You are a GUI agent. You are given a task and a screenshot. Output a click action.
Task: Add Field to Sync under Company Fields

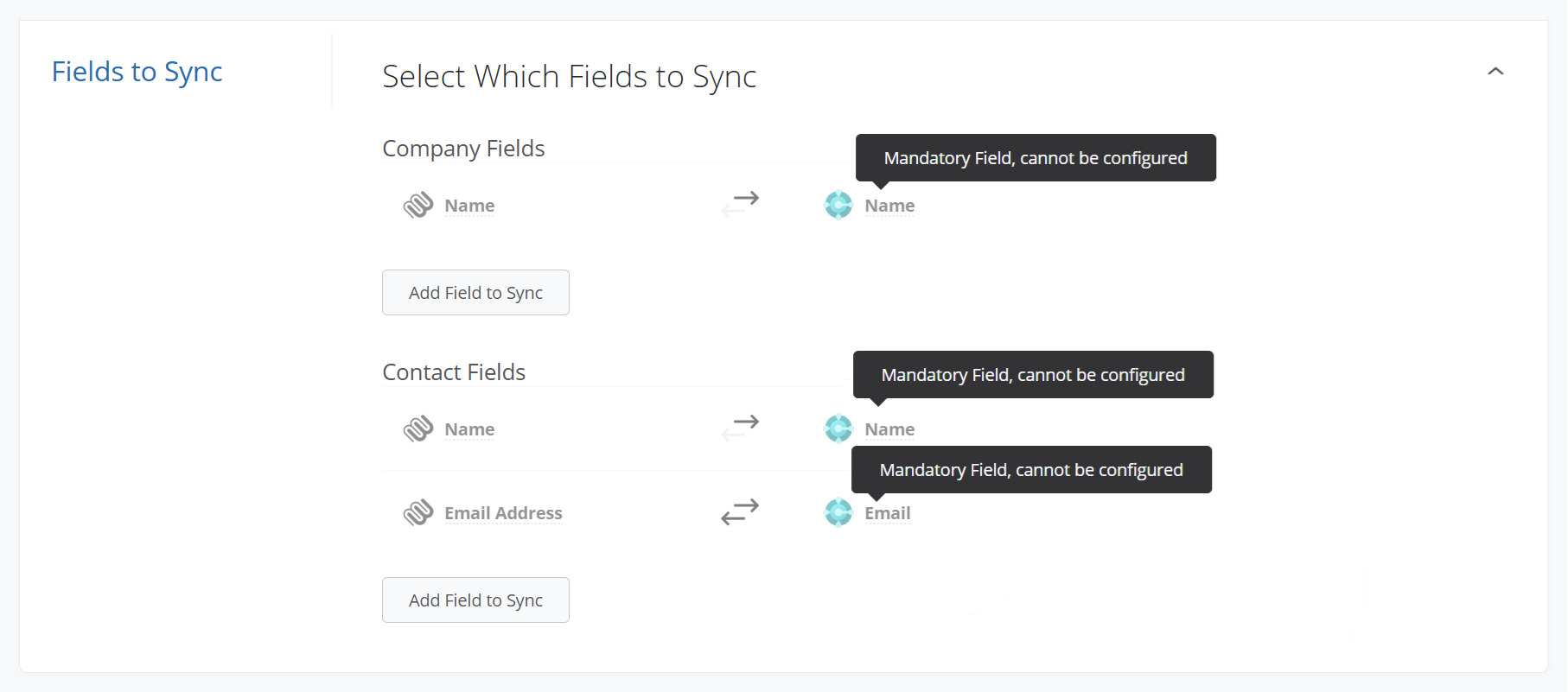point(475,293)
